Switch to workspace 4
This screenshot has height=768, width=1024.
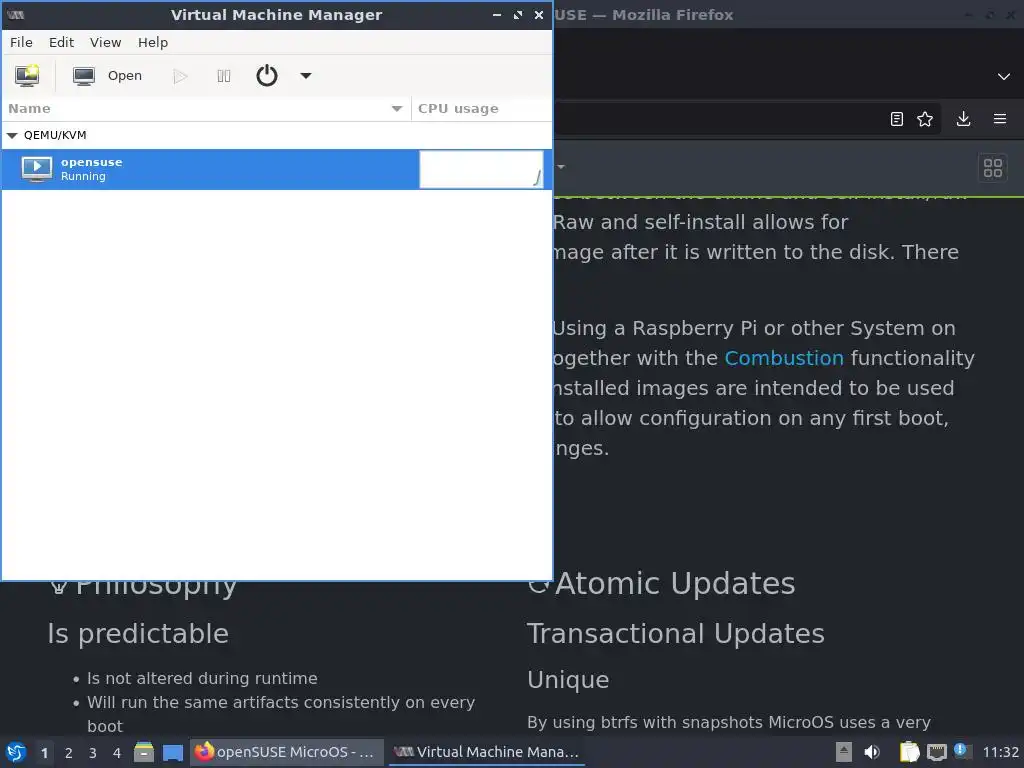coord(117,753)
